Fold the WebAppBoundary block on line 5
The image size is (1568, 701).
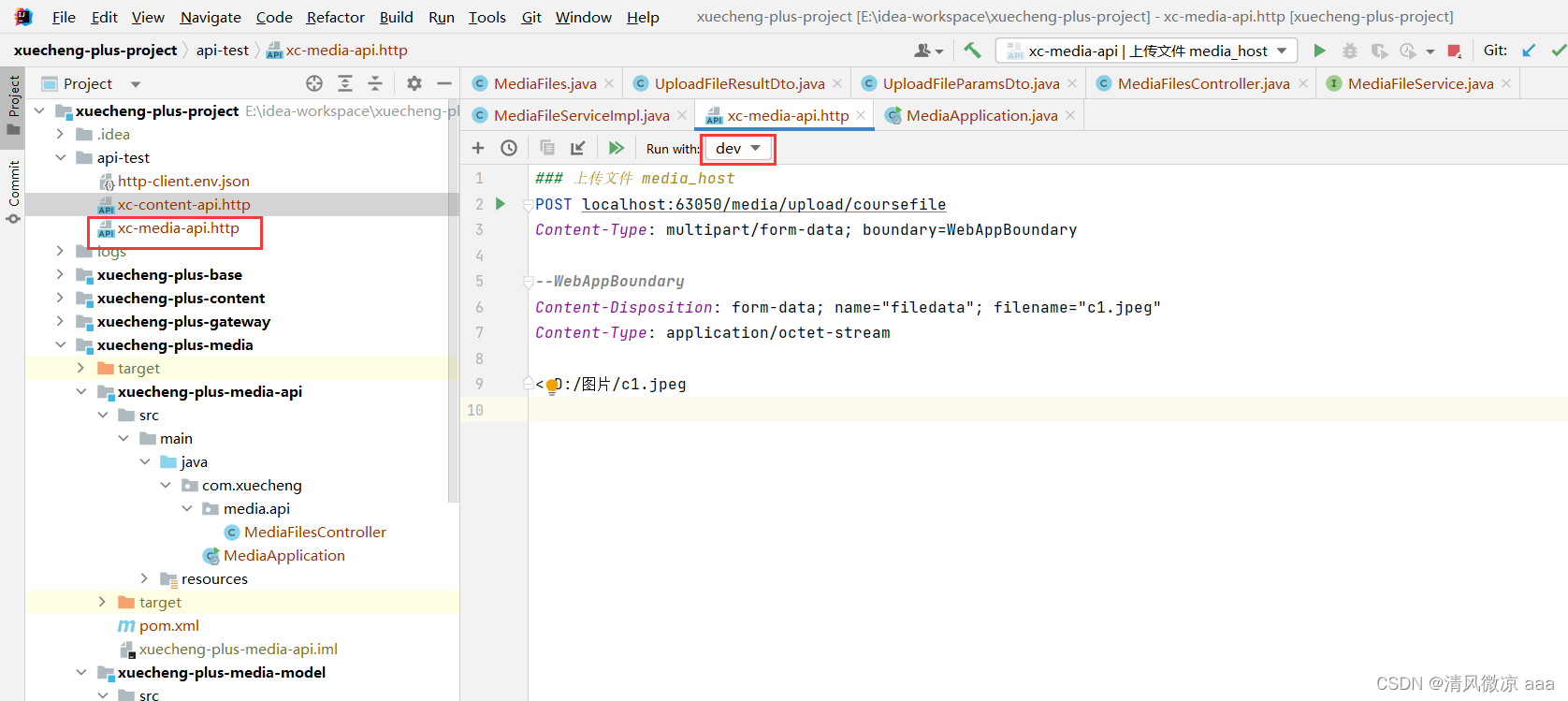(529, 281)
